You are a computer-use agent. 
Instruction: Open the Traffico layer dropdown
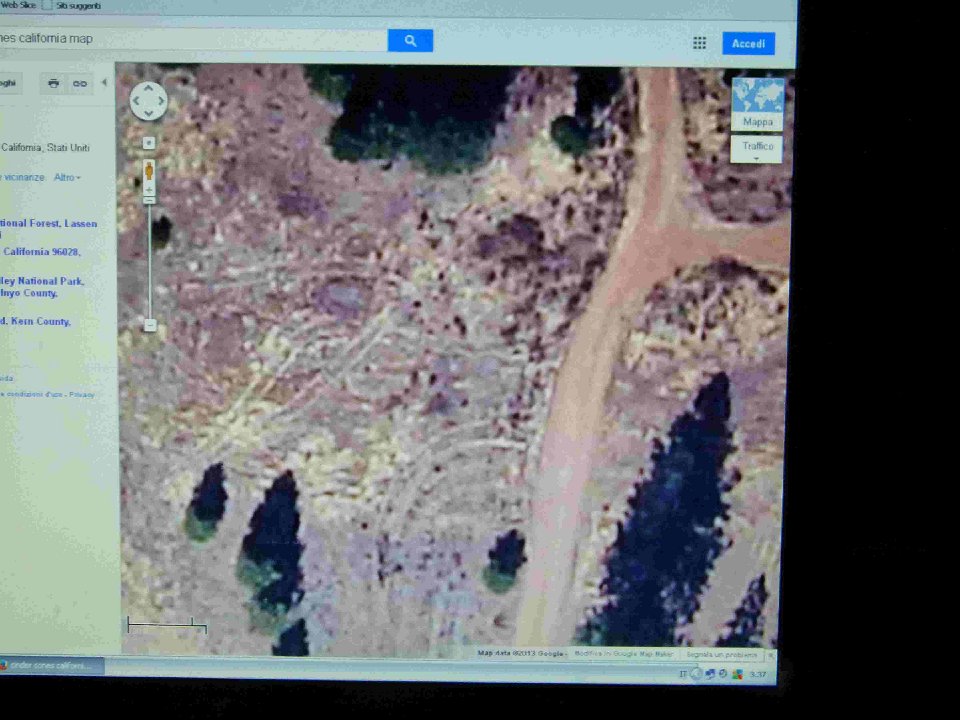coord(757,149)
